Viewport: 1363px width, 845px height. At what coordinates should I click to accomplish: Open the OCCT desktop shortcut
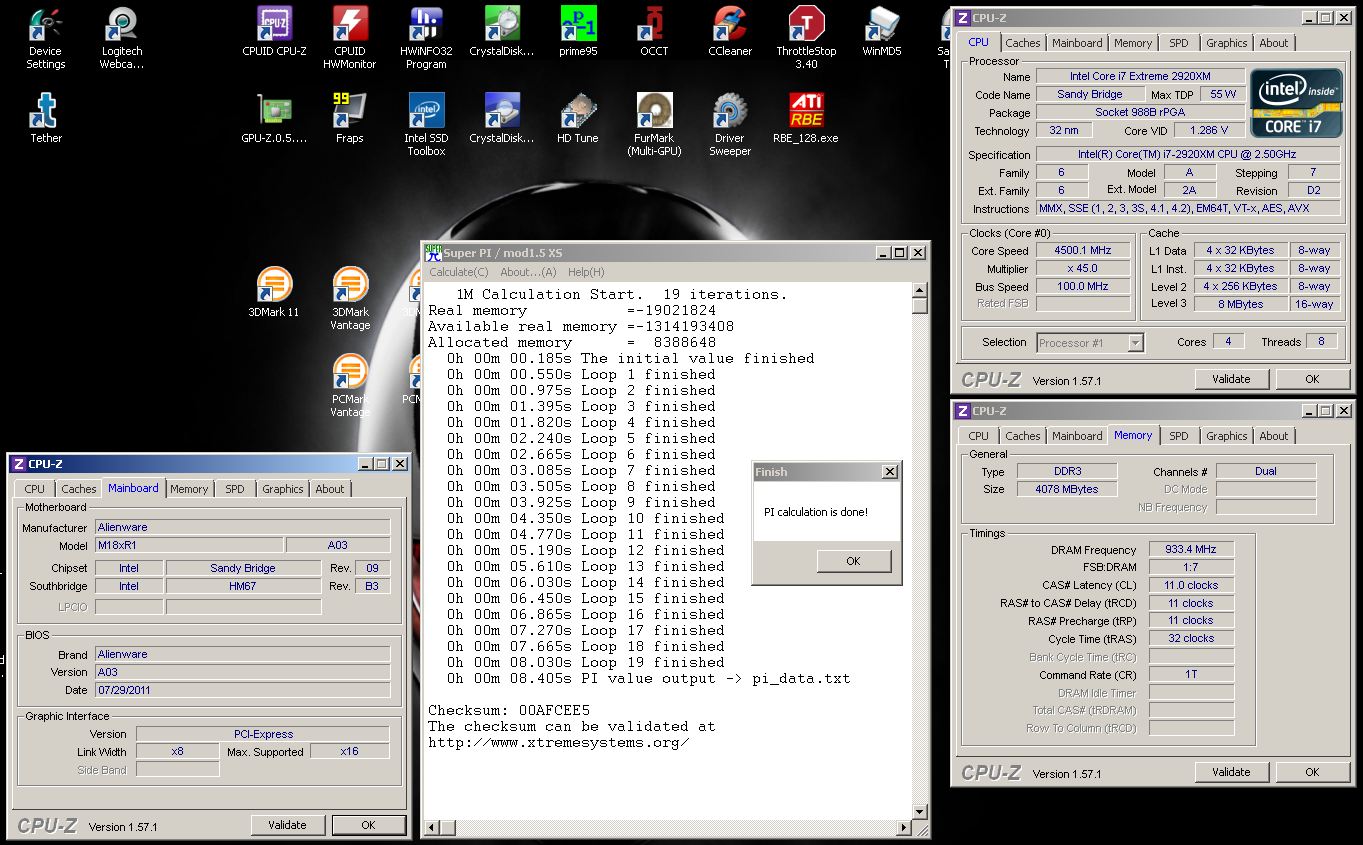tap(654, 32)
